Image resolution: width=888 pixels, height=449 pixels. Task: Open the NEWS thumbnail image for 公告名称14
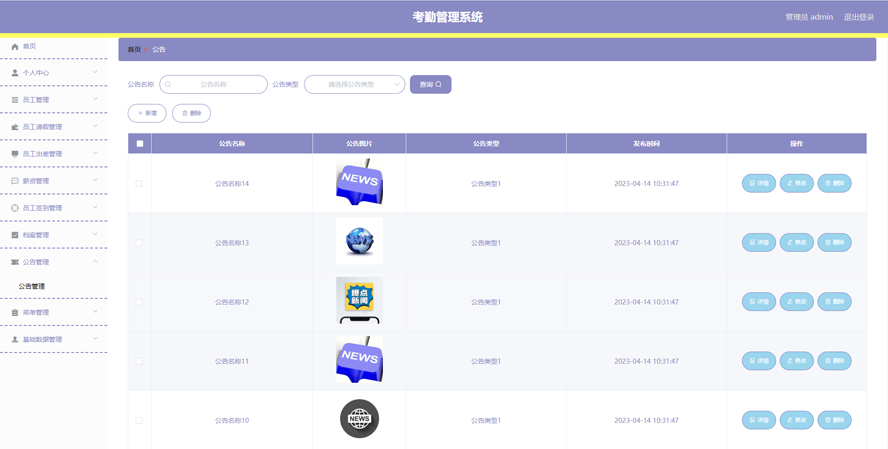click(359, 183)
